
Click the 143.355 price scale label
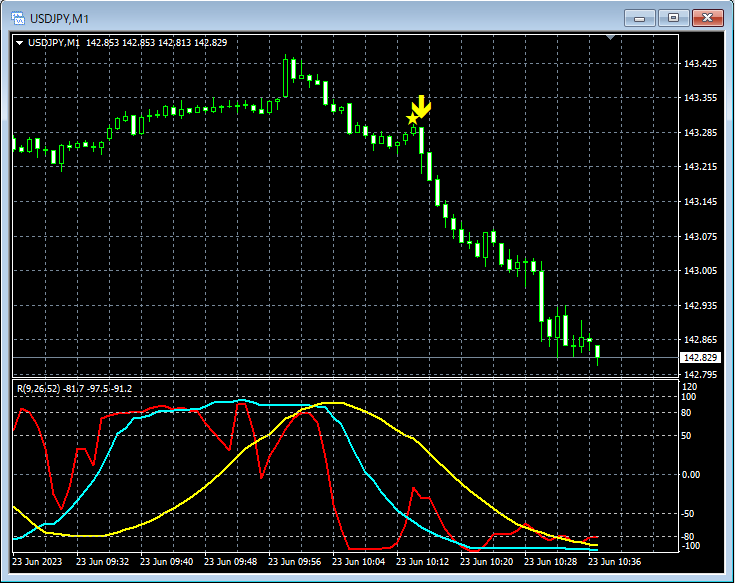(x=700, y=98)
